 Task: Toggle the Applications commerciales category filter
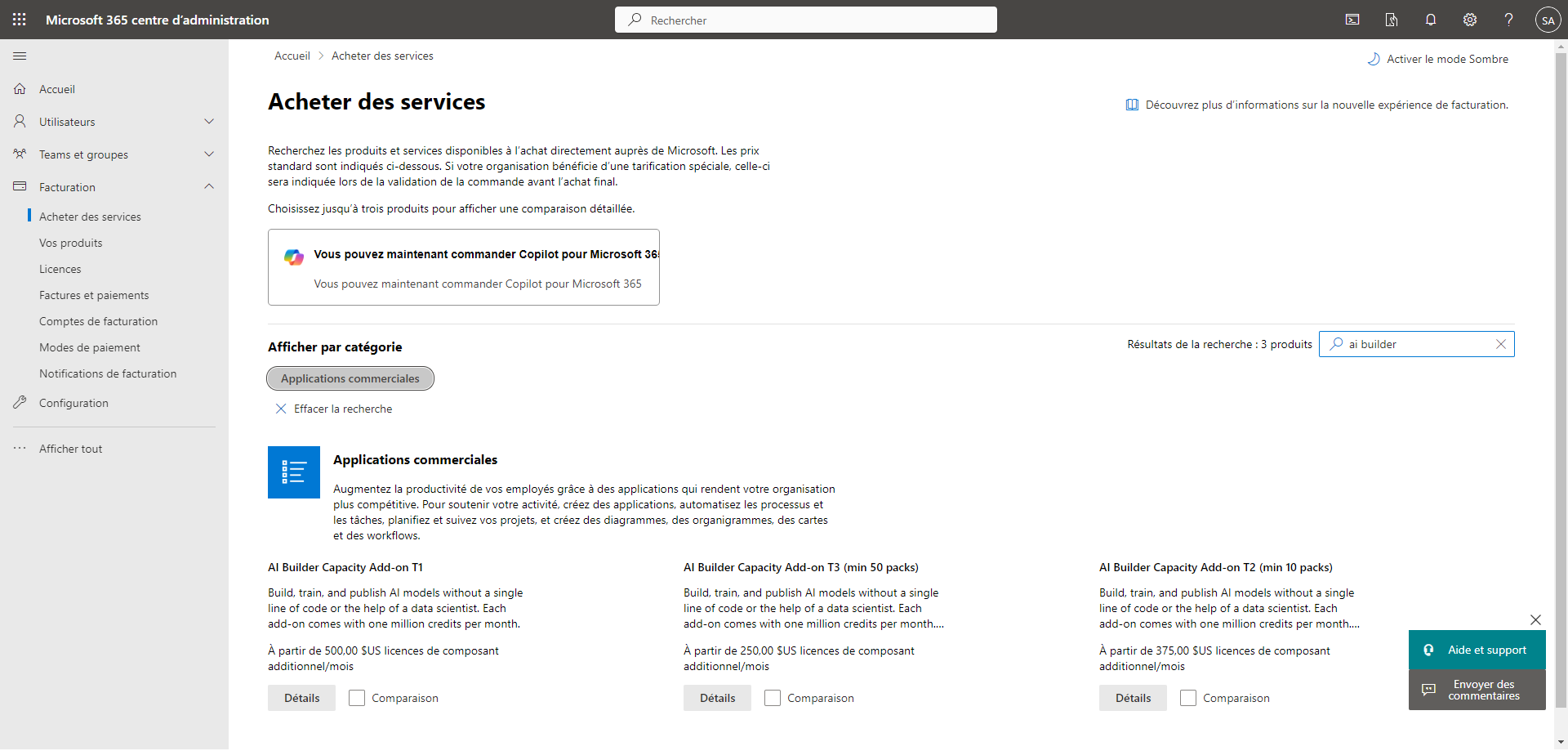[x=350, y=378]
